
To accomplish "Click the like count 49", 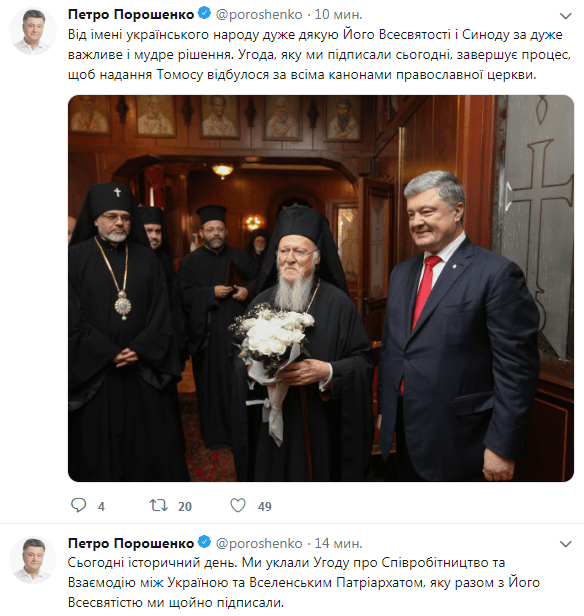I will 265,507.
